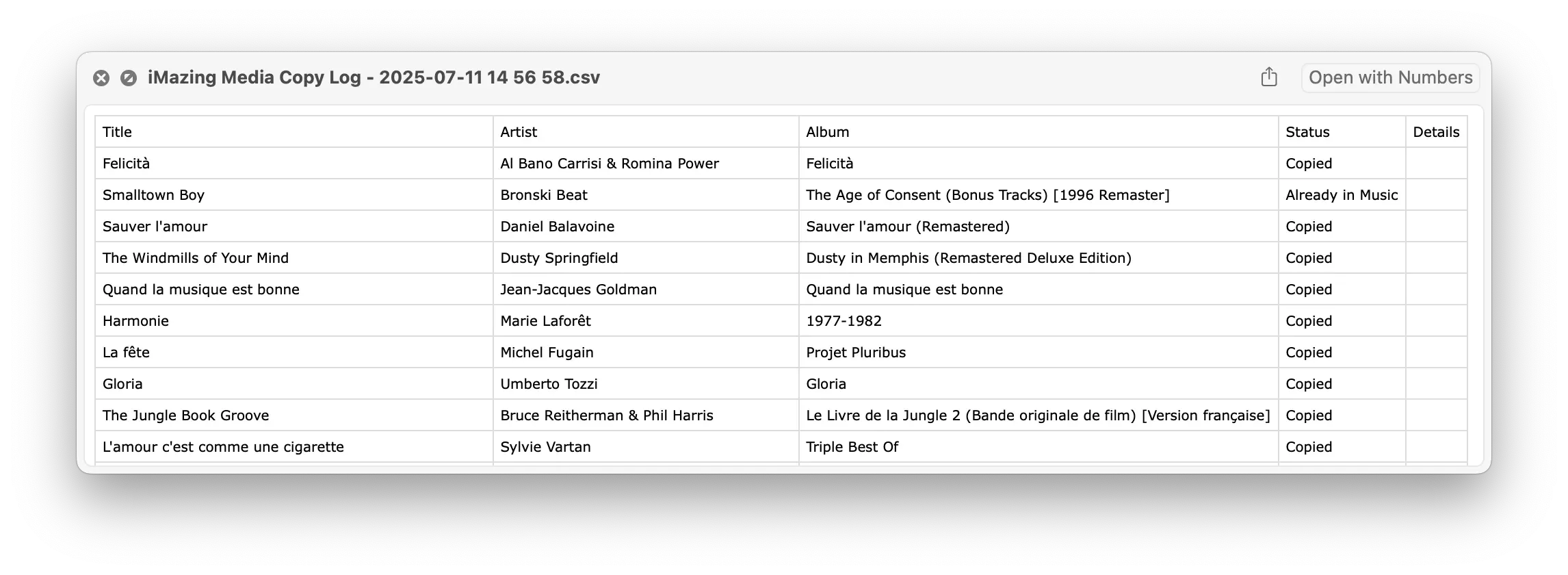Select the Artist column header
This screenshot has height=575, width=1568.
[x=518, y=131]
